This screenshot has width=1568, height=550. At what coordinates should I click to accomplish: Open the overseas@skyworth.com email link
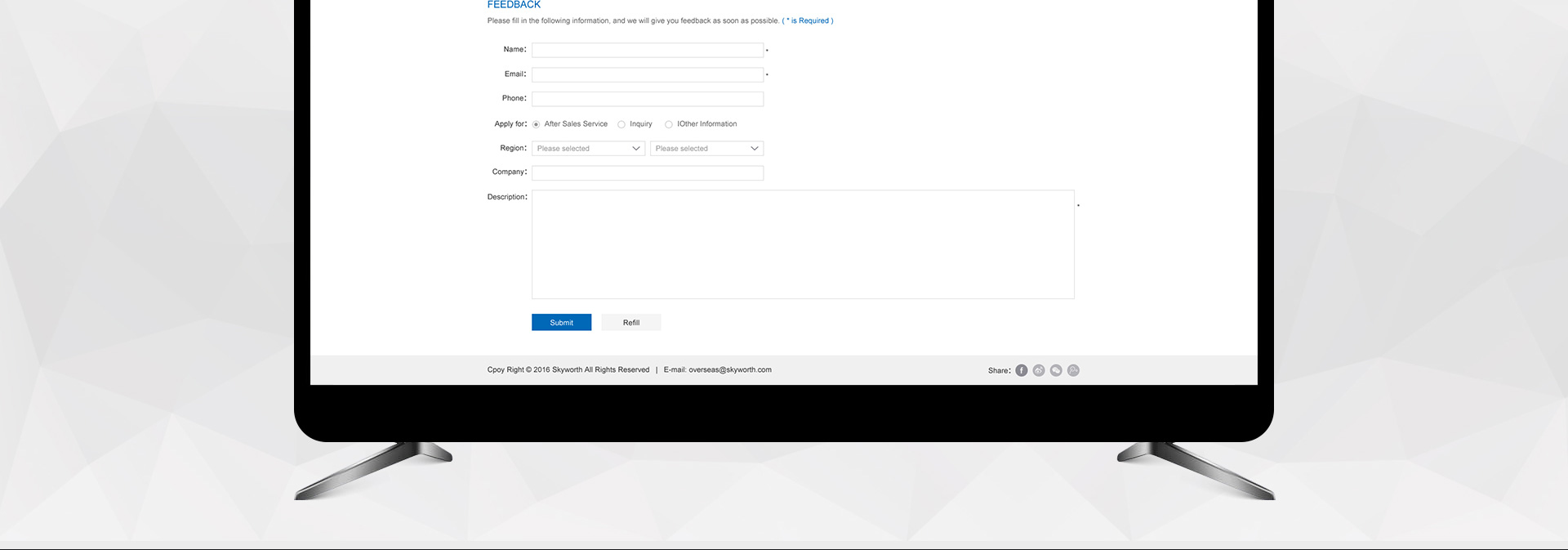tap(729, 370)
